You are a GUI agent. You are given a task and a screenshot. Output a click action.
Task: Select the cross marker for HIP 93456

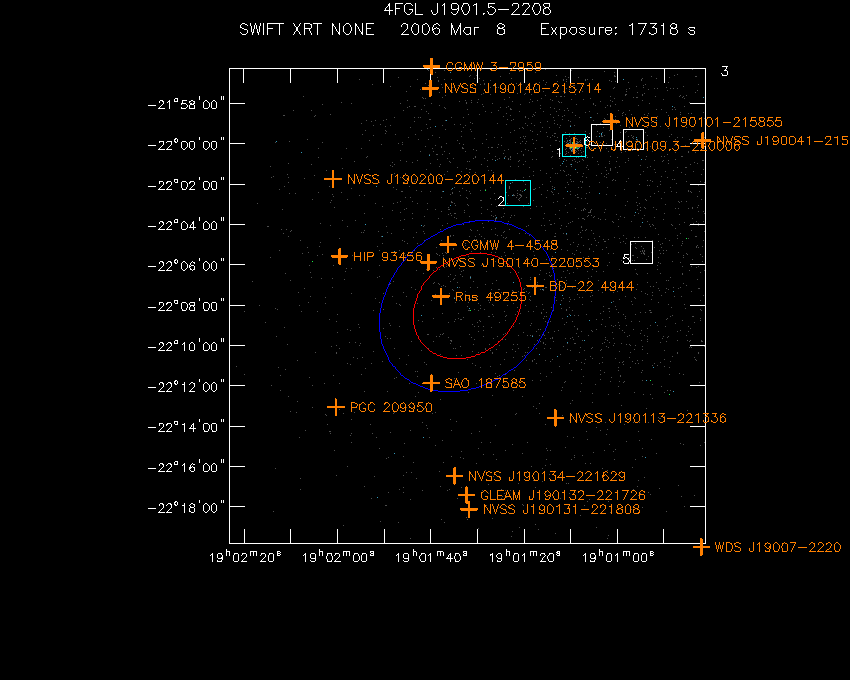(x=339, y=256)
